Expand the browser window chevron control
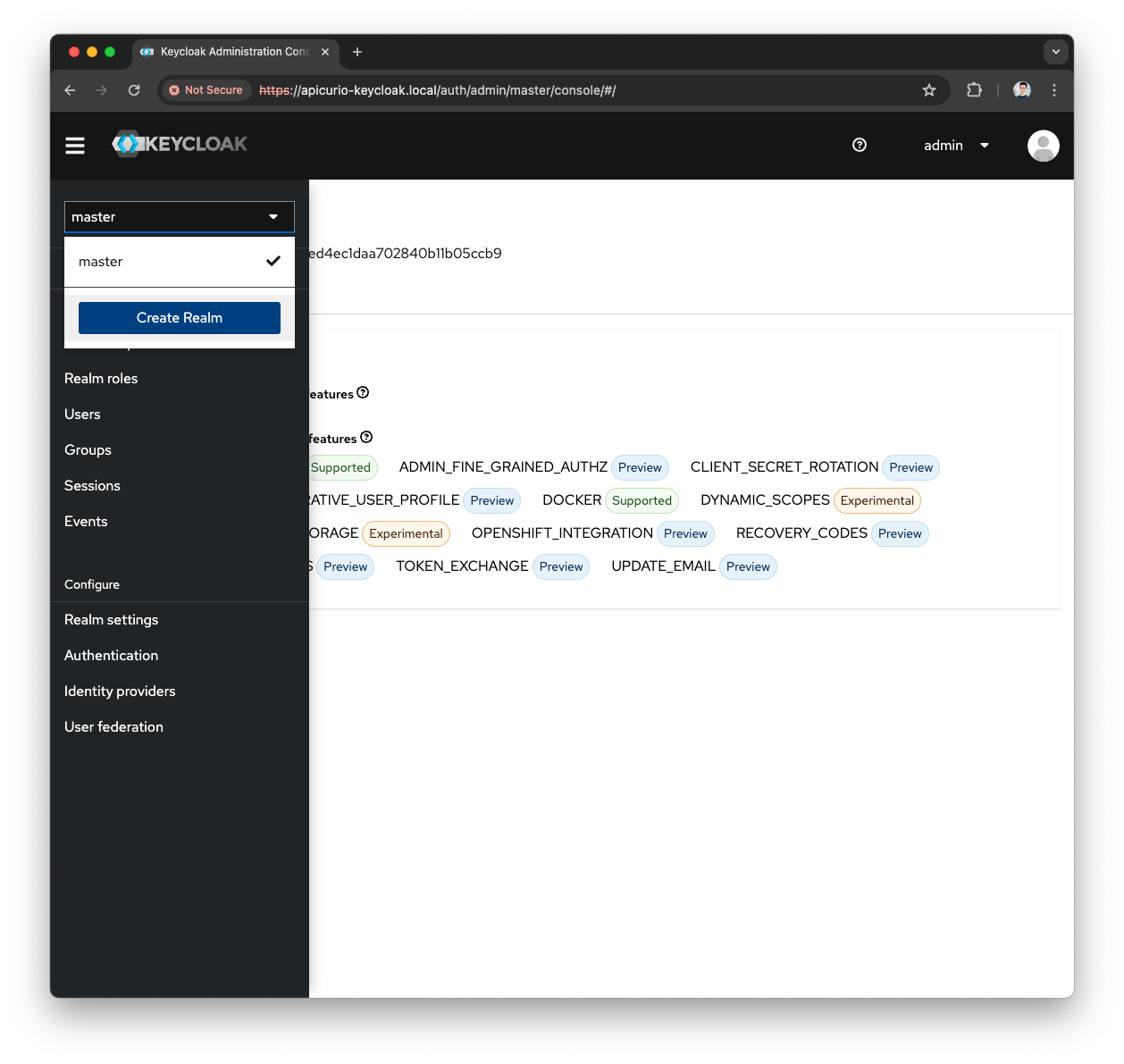Screen dimensions: 1124x1064 pyautogui.click(x=1055, y=52)
